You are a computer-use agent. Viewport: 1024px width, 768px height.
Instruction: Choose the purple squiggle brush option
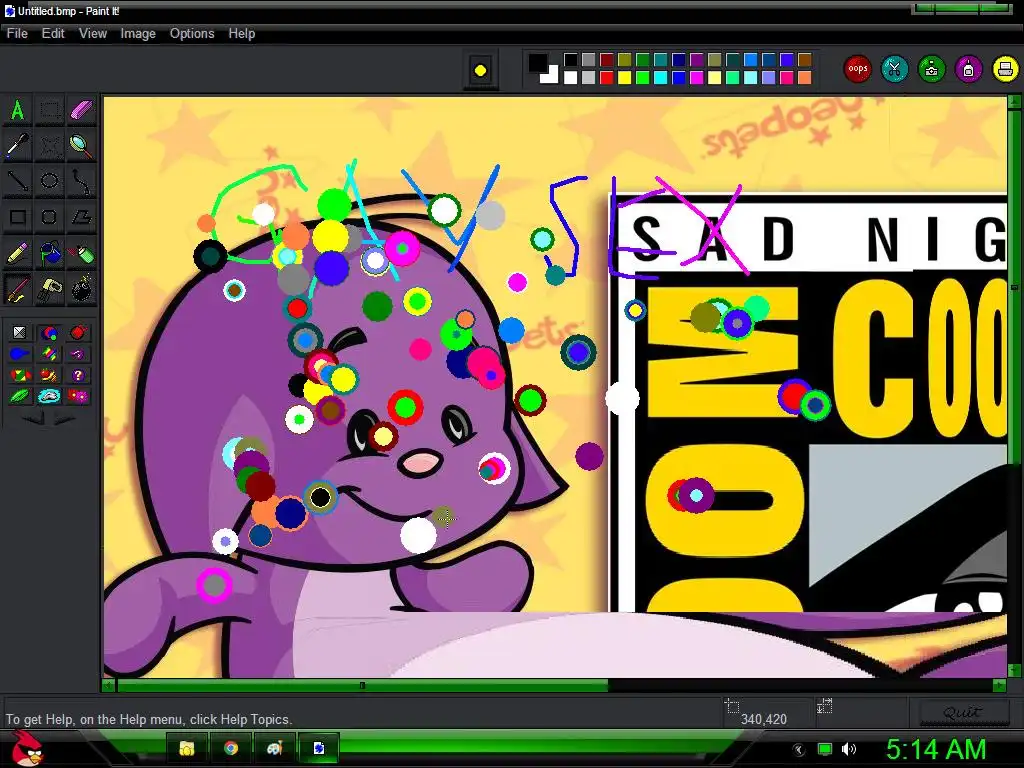(78, 354)
